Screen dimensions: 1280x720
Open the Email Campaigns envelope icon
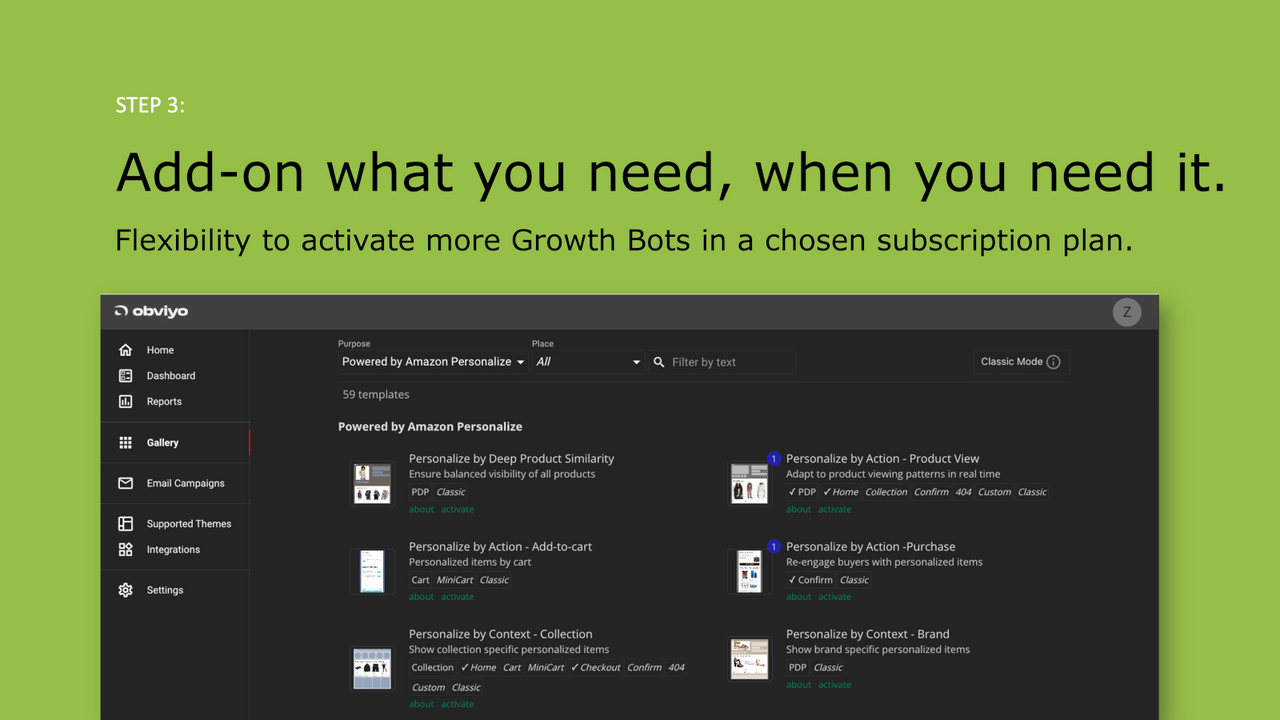125,483
